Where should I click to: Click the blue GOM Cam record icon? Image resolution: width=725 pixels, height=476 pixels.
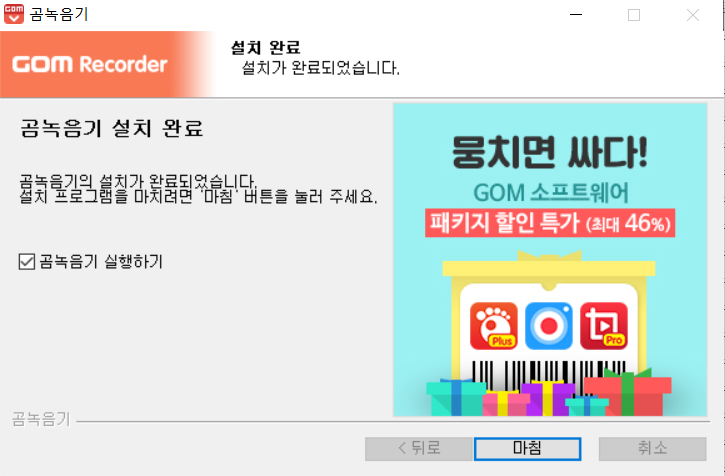[x=548, y=326]
